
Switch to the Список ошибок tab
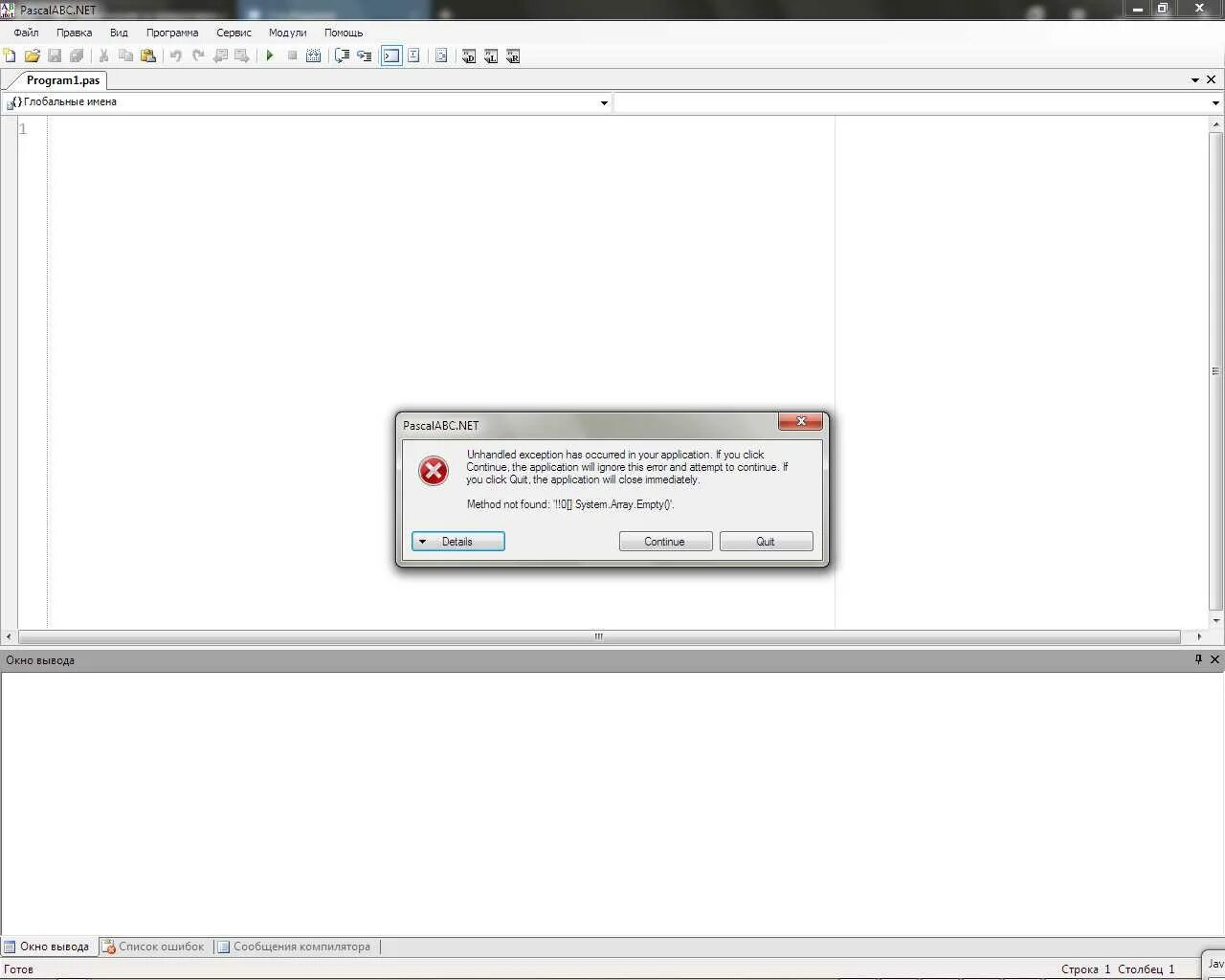coord(154,947)
